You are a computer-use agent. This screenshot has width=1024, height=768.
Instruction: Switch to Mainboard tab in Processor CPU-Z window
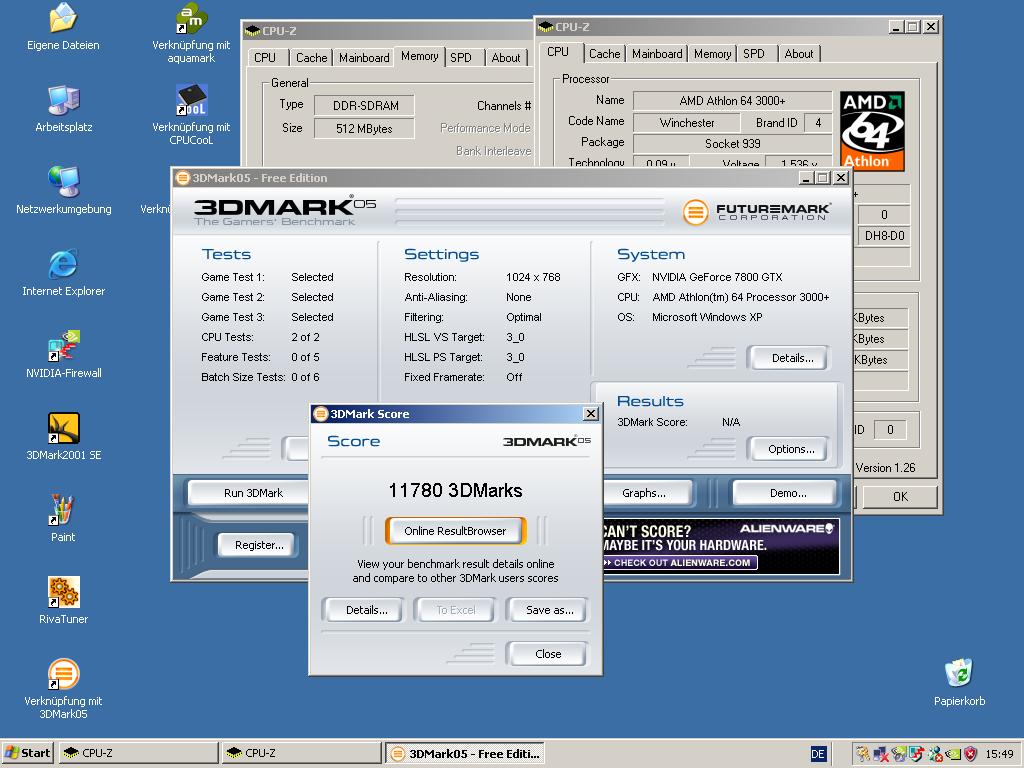pyautogui.click(x=657, y=54)
